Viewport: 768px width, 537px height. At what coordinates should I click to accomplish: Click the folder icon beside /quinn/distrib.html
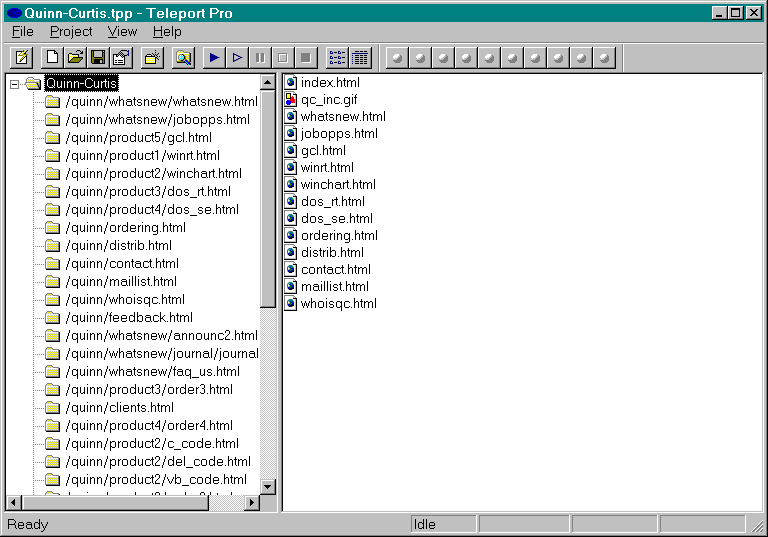(52, 246)
